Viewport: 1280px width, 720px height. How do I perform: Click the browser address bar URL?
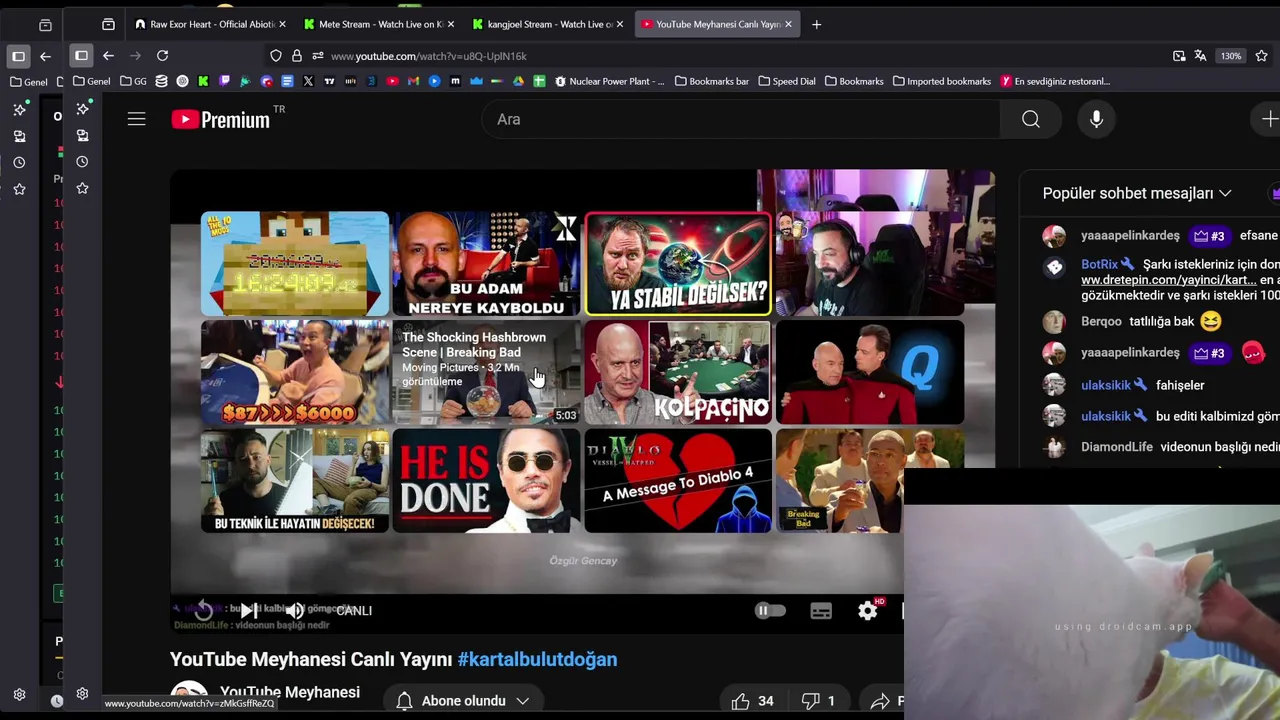coord(429,56)
